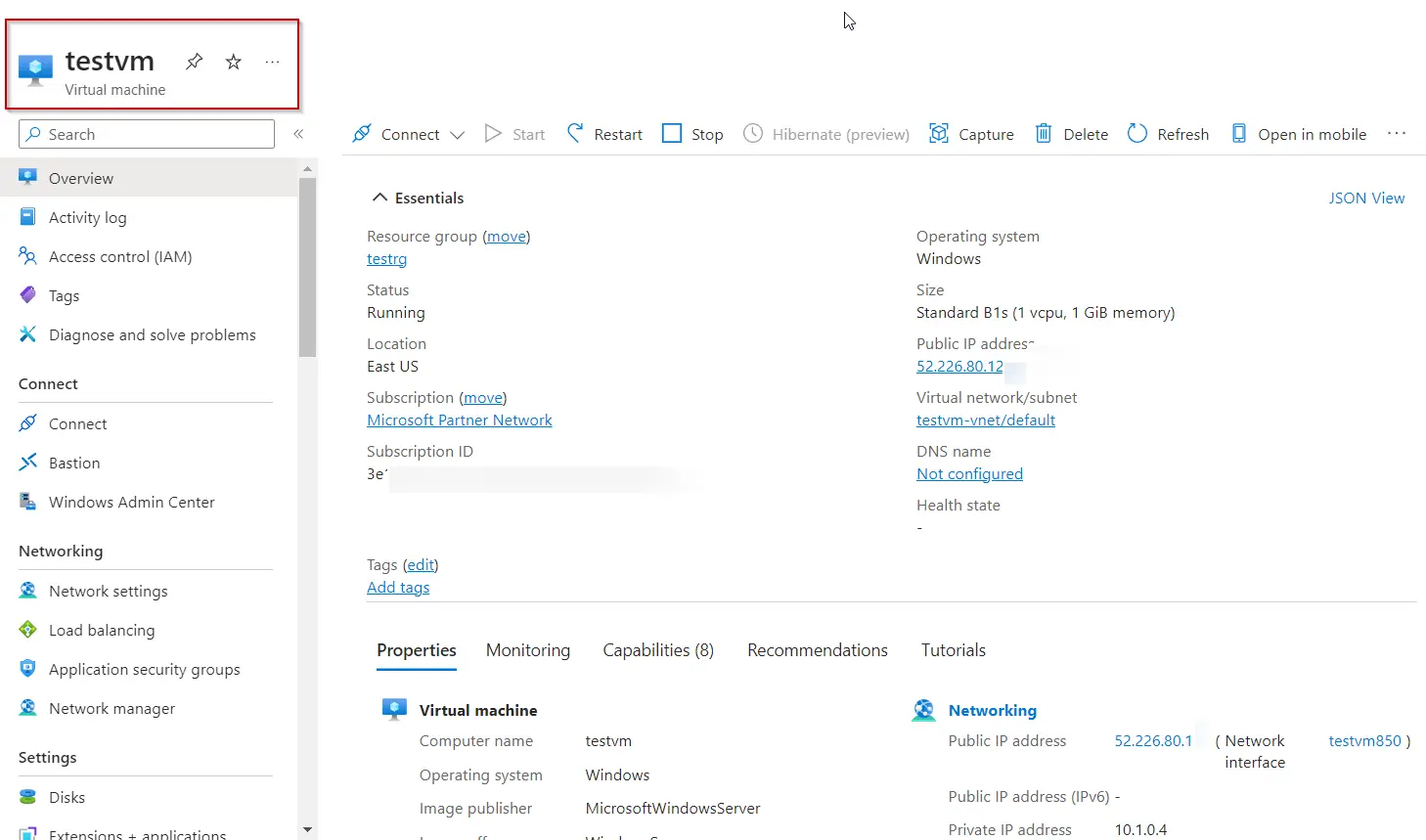Open the testrg resource group
1426x840 pixels.
pos(386,258)
